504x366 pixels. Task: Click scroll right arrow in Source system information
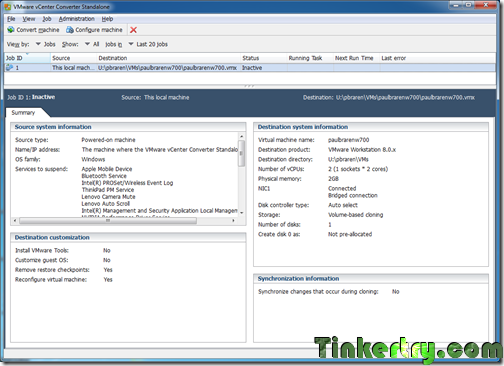pos(233,221)
